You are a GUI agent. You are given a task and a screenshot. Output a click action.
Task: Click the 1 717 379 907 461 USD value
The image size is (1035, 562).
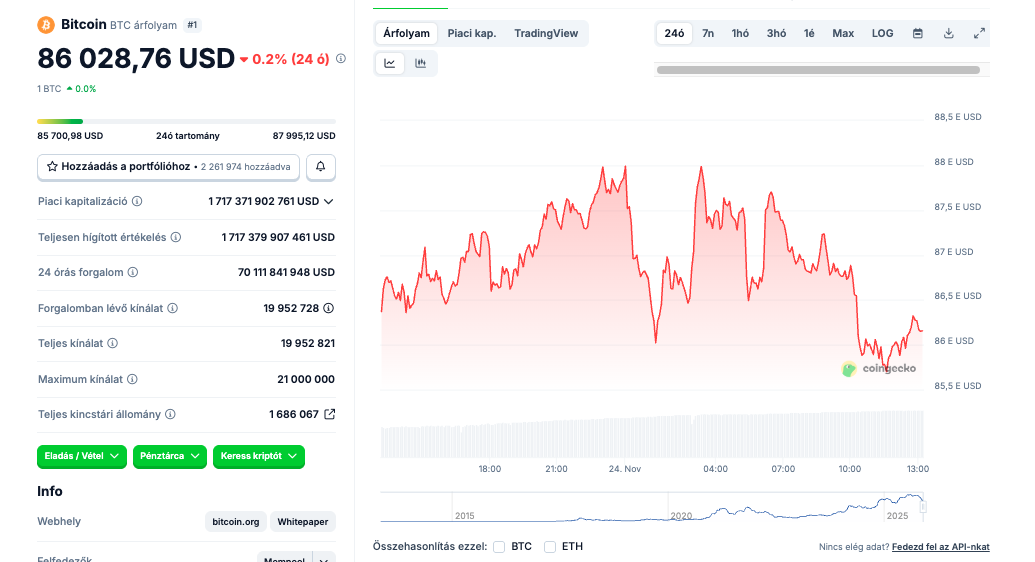278,237
